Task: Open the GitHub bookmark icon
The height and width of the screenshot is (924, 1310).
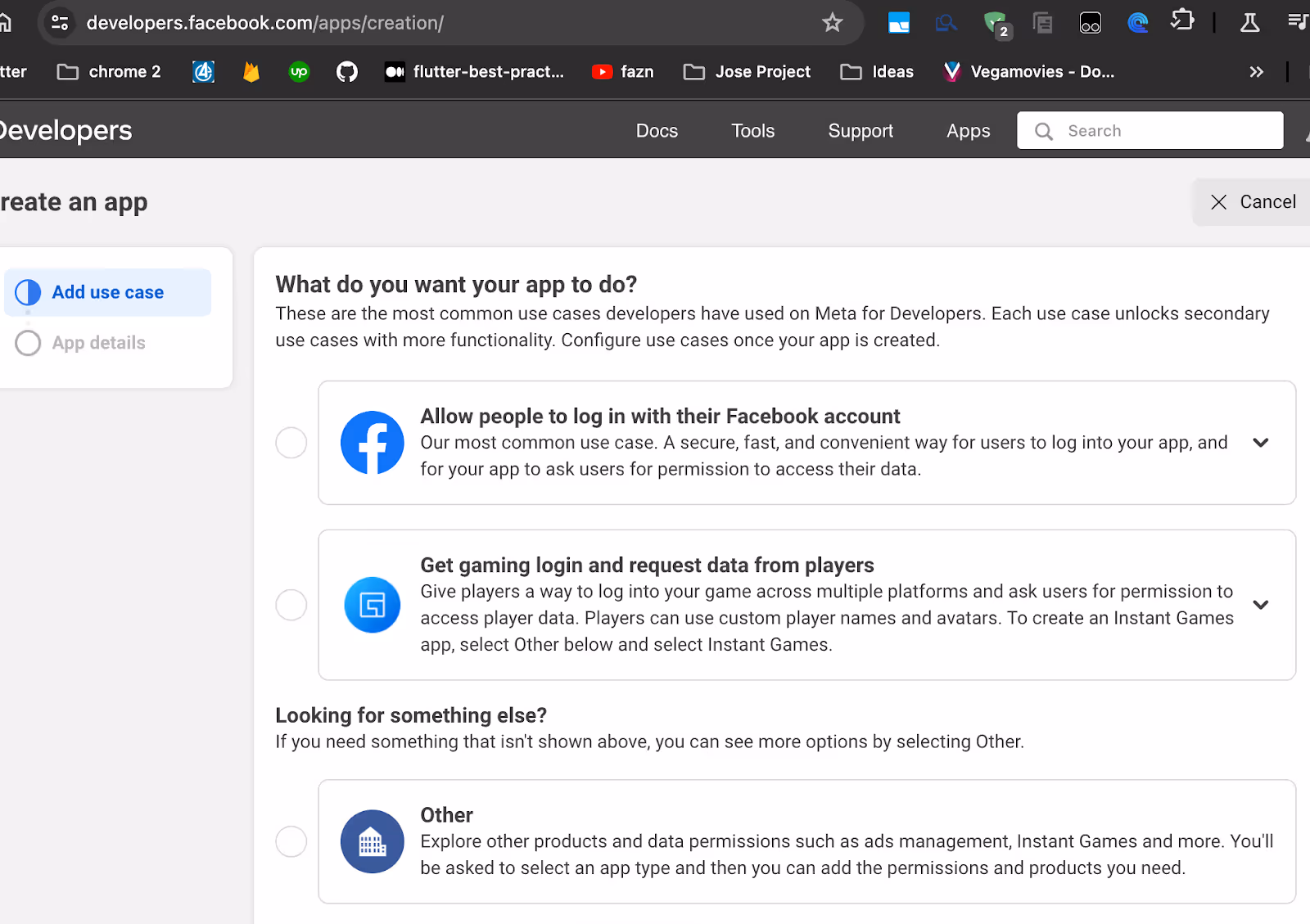Action: pyautogui.click(x=347, y=72)
